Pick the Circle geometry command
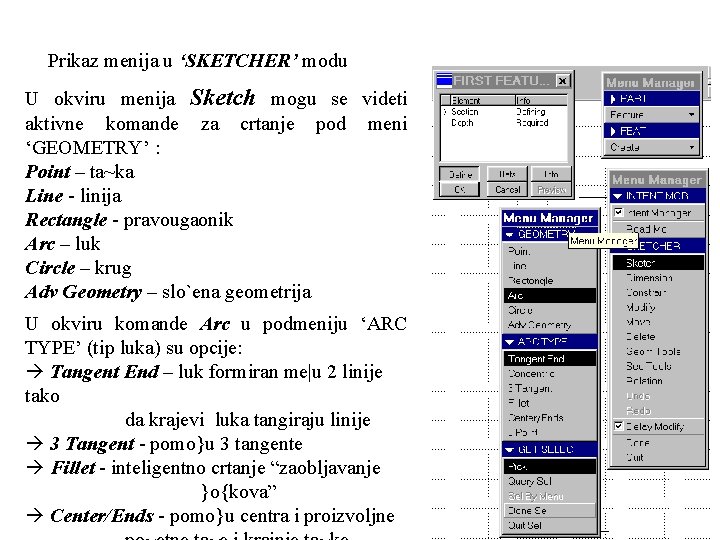The height and width of the screenshot is (540, 720). [x=550, y=310]
